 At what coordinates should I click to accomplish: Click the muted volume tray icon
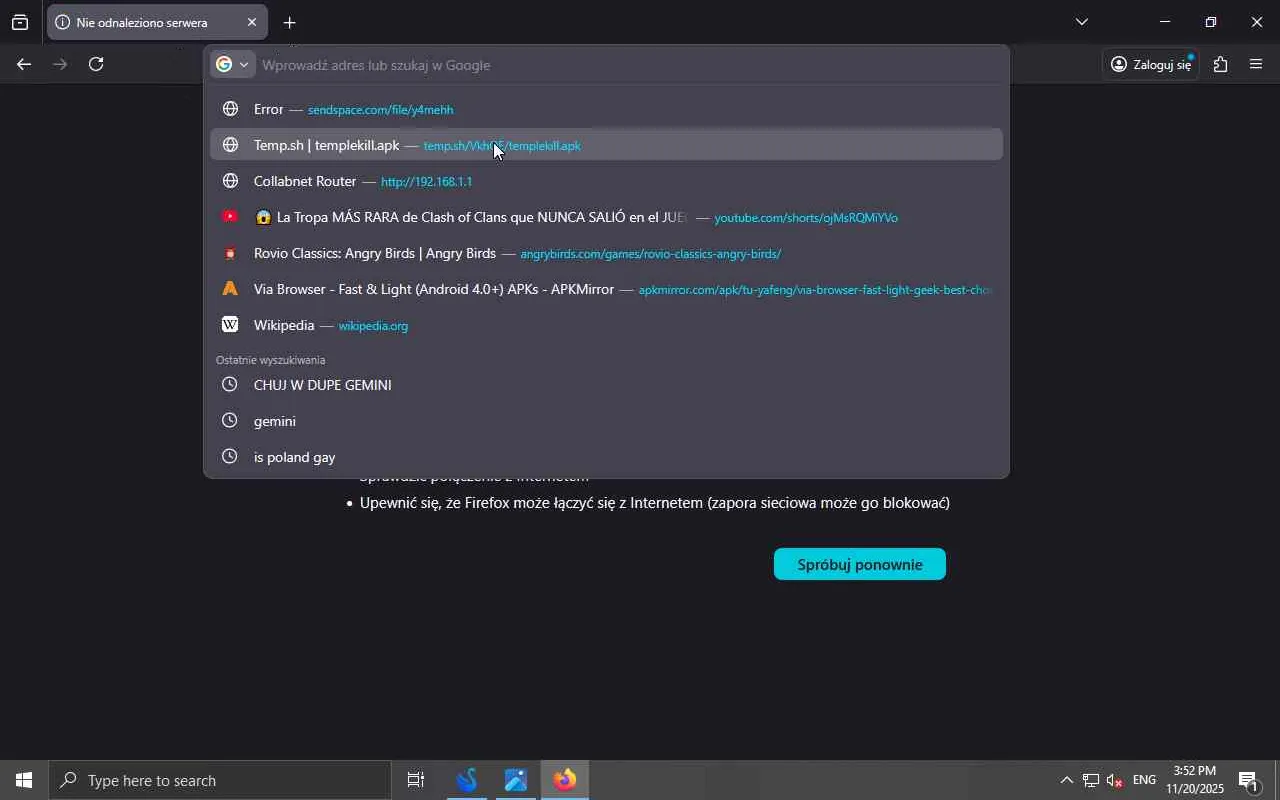1115,780
